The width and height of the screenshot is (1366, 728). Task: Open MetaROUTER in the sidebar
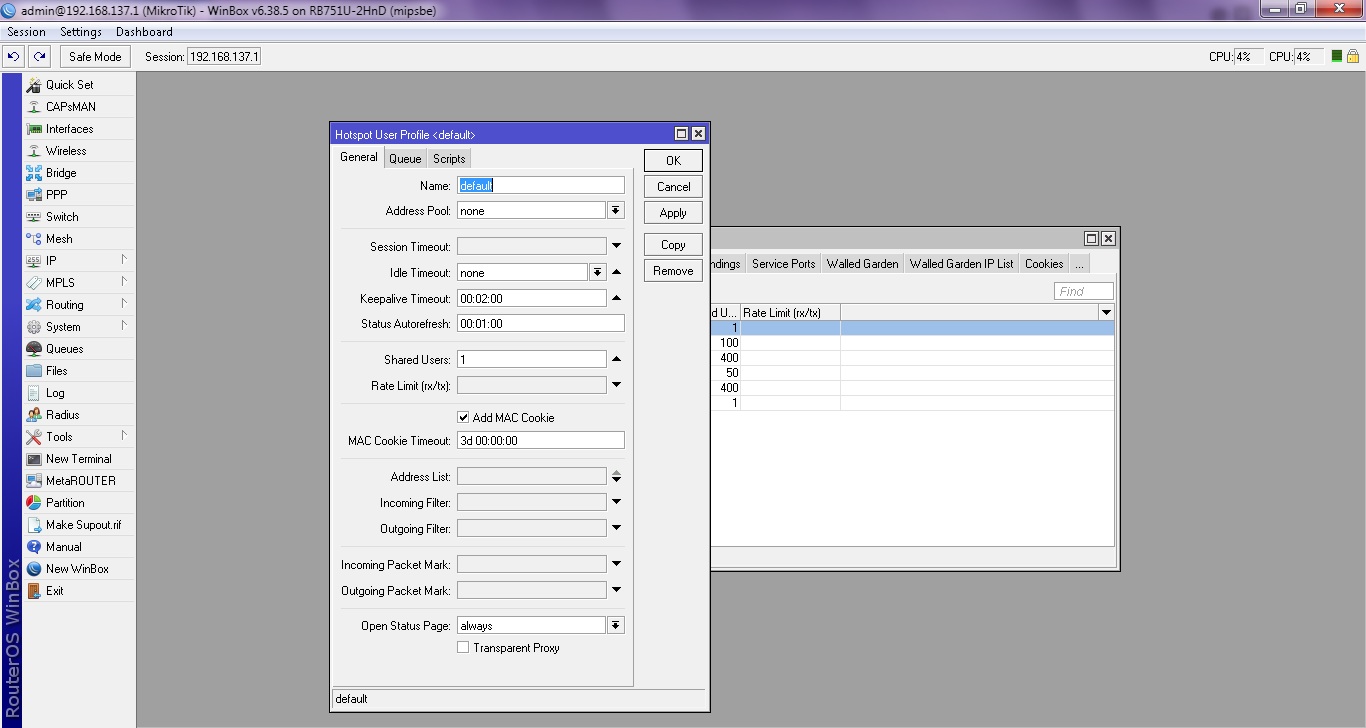point(78,481)
